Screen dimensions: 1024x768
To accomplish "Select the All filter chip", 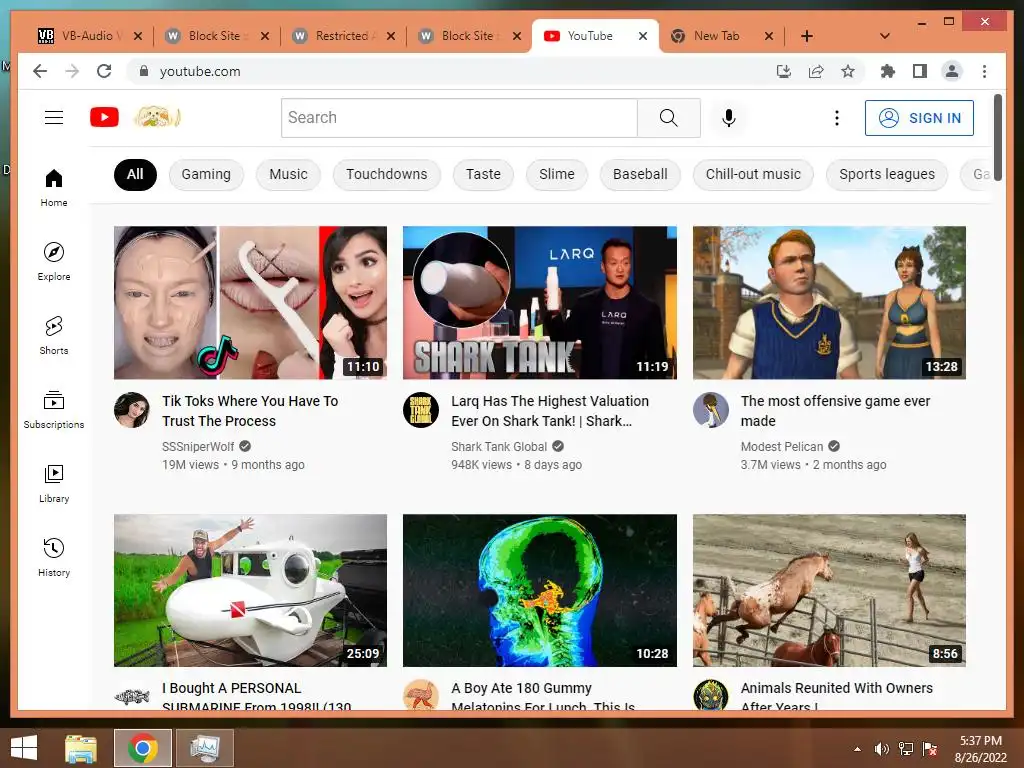I will (x=135, y=174).
